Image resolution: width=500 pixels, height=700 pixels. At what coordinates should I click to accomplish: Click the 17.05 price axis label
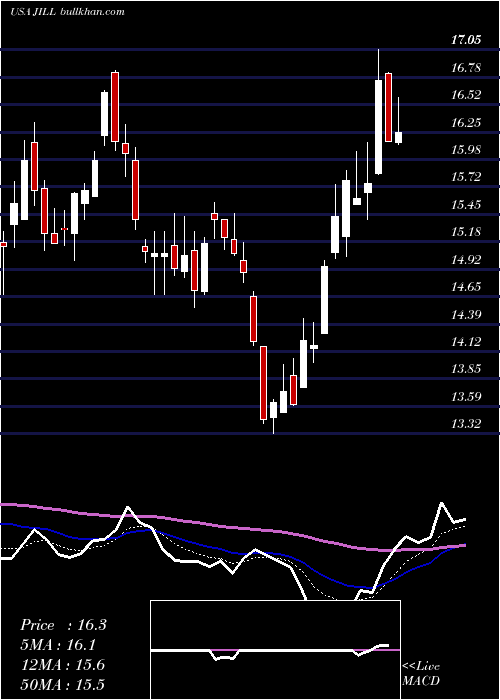(466, 40)
